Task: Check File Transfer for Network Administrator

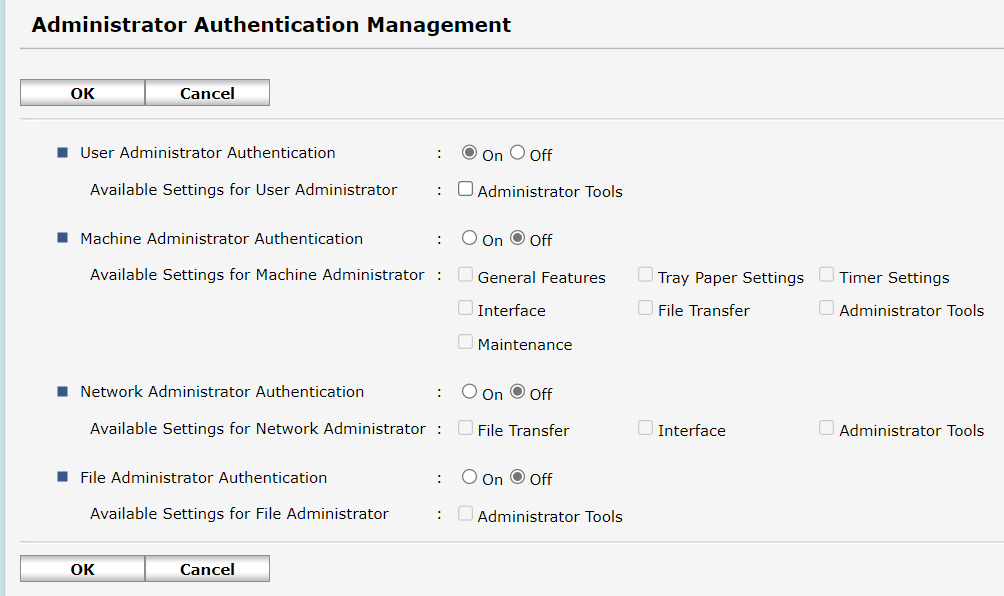Action: click(465, 428)
